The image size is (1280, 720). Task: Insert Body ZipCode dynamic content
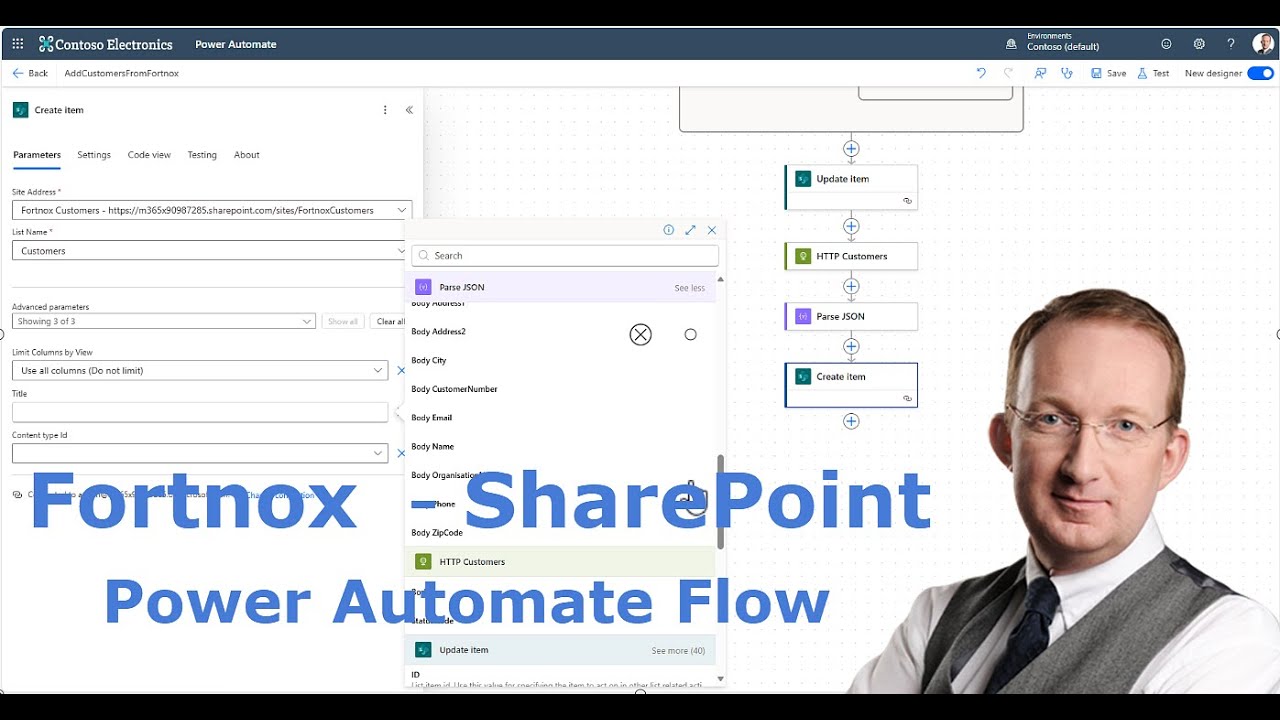coord(437,533)
